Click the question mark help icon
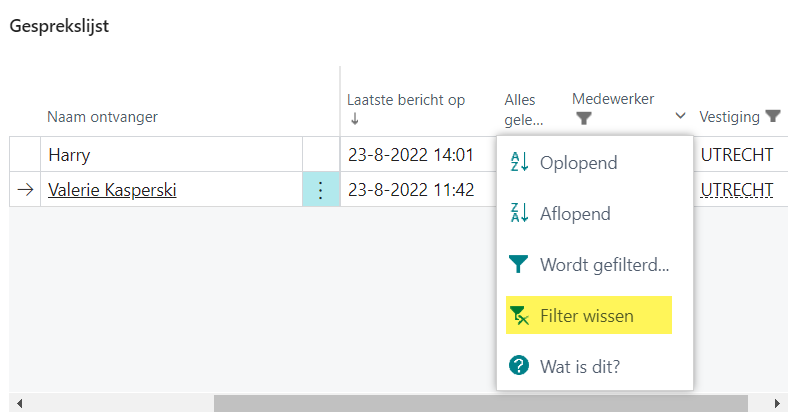 (x=518, y=367)
